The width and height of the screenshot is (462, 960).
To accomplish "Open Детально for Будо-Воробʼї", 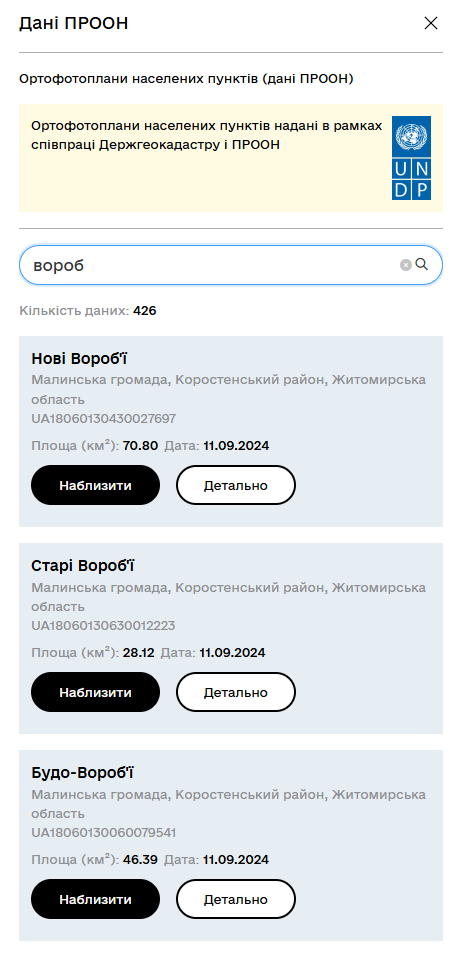I will (236, 899).
